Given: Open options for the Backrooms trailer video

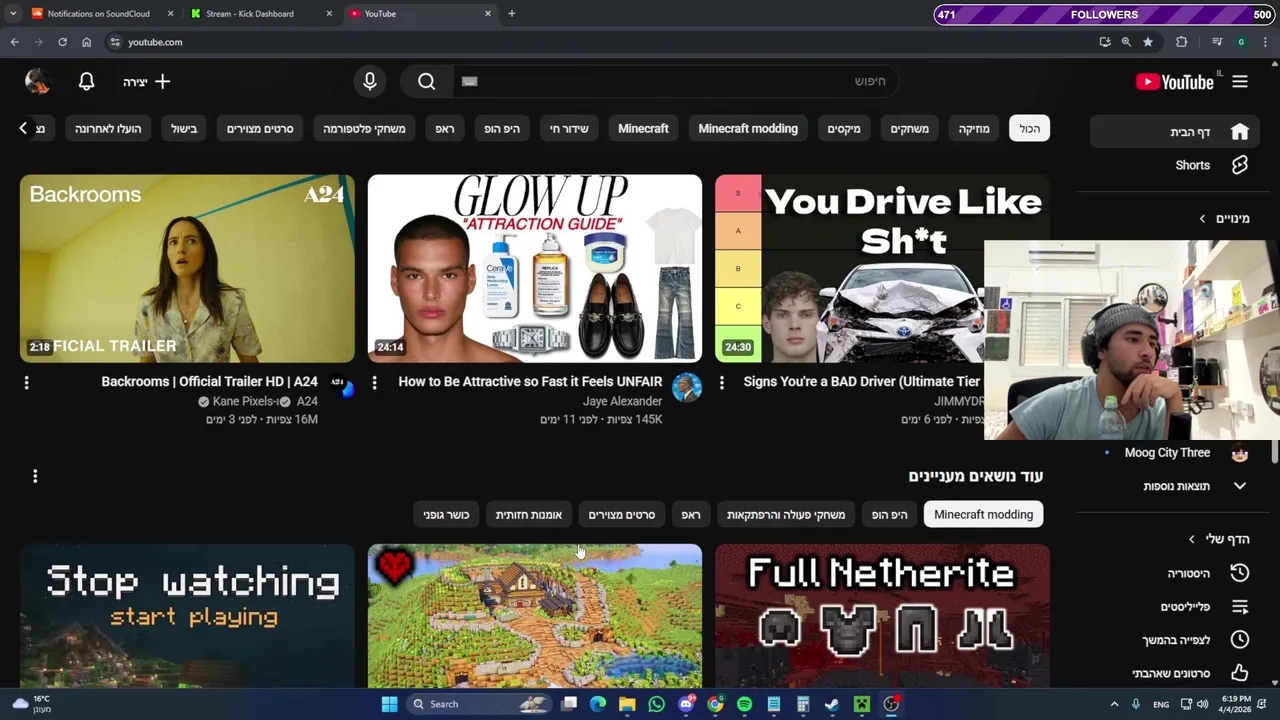Looking at the screenshot, I should [x=27, y=382].
